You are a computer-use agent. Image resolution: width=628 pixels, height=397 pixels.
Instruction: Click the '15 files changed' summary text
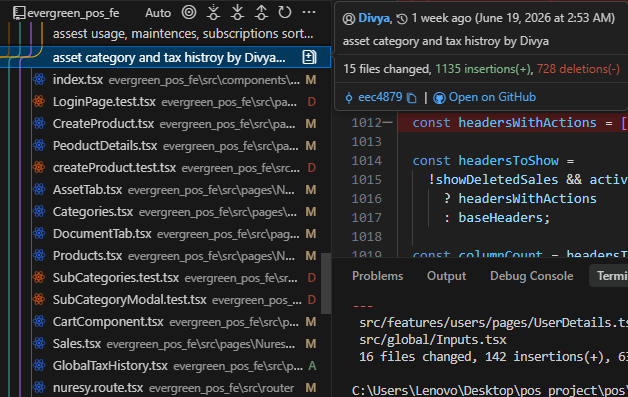386,69
